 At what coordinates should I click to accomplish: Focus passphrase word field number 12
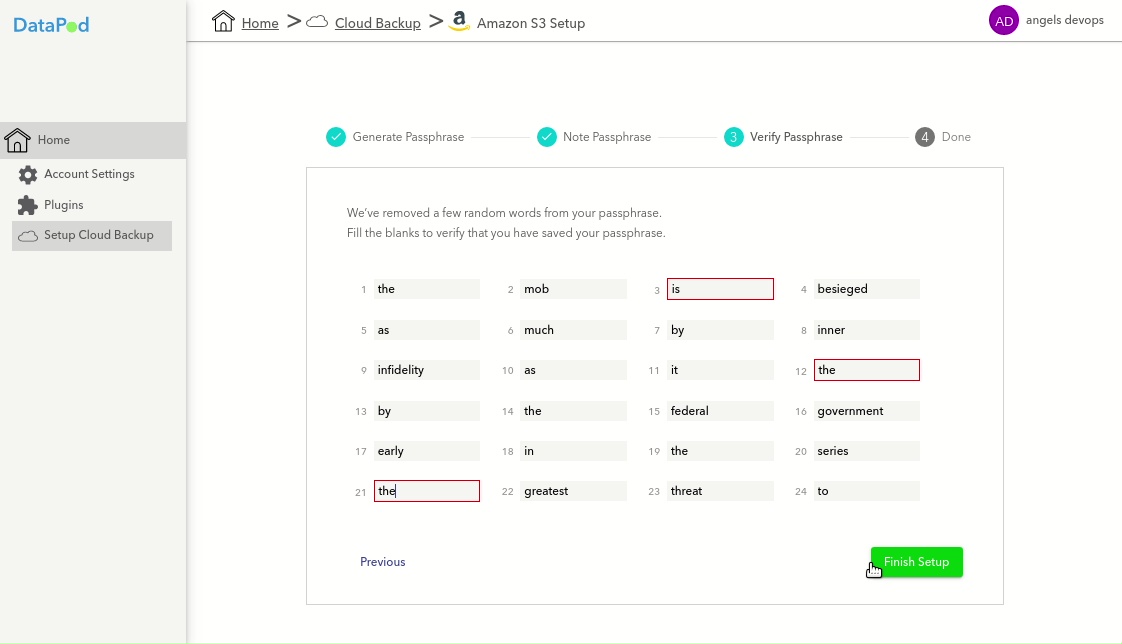coord(866,370)
